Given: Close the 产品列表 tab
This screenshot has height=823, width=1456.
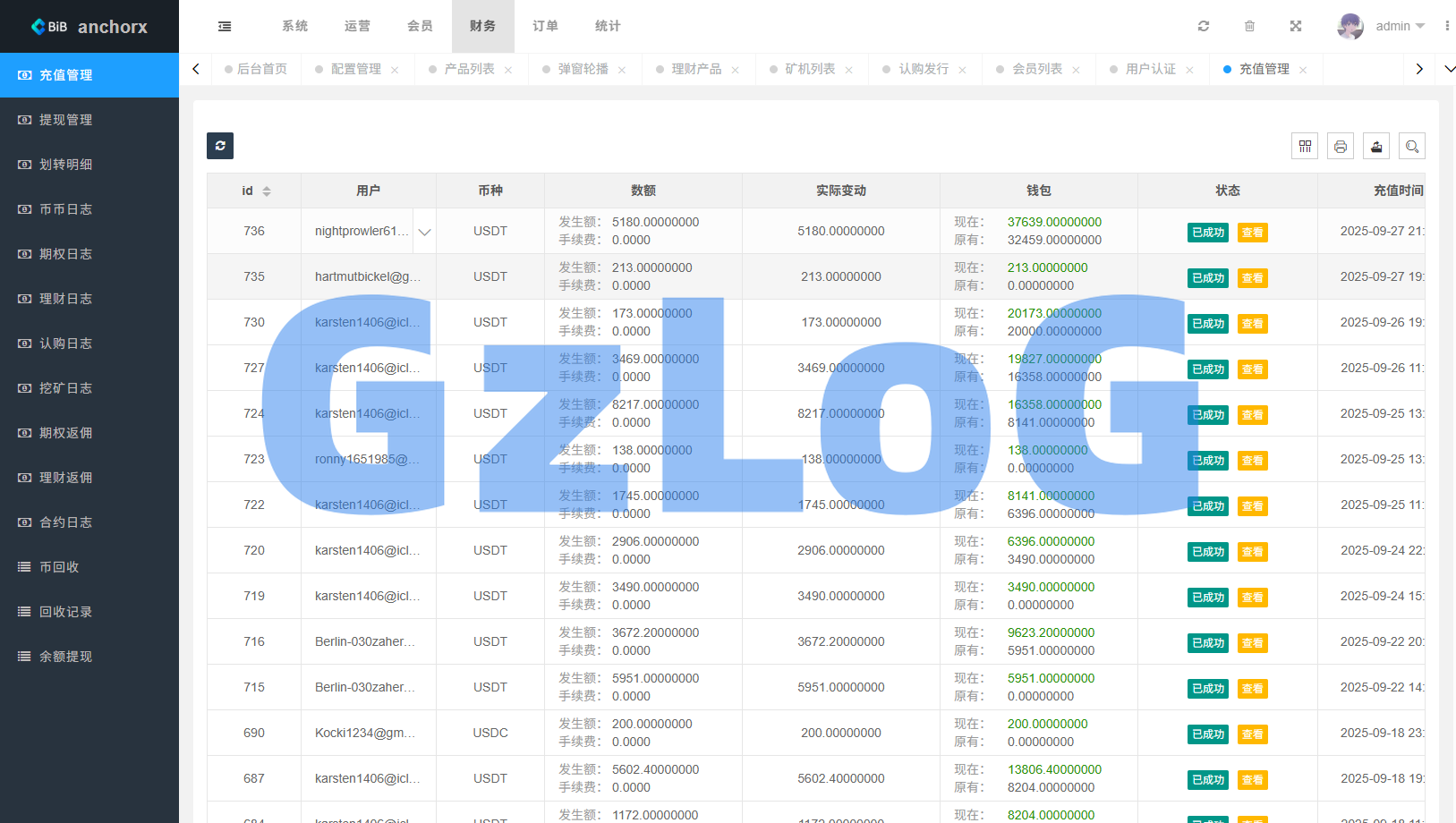Looking at the screenshot, I should 508,70.
